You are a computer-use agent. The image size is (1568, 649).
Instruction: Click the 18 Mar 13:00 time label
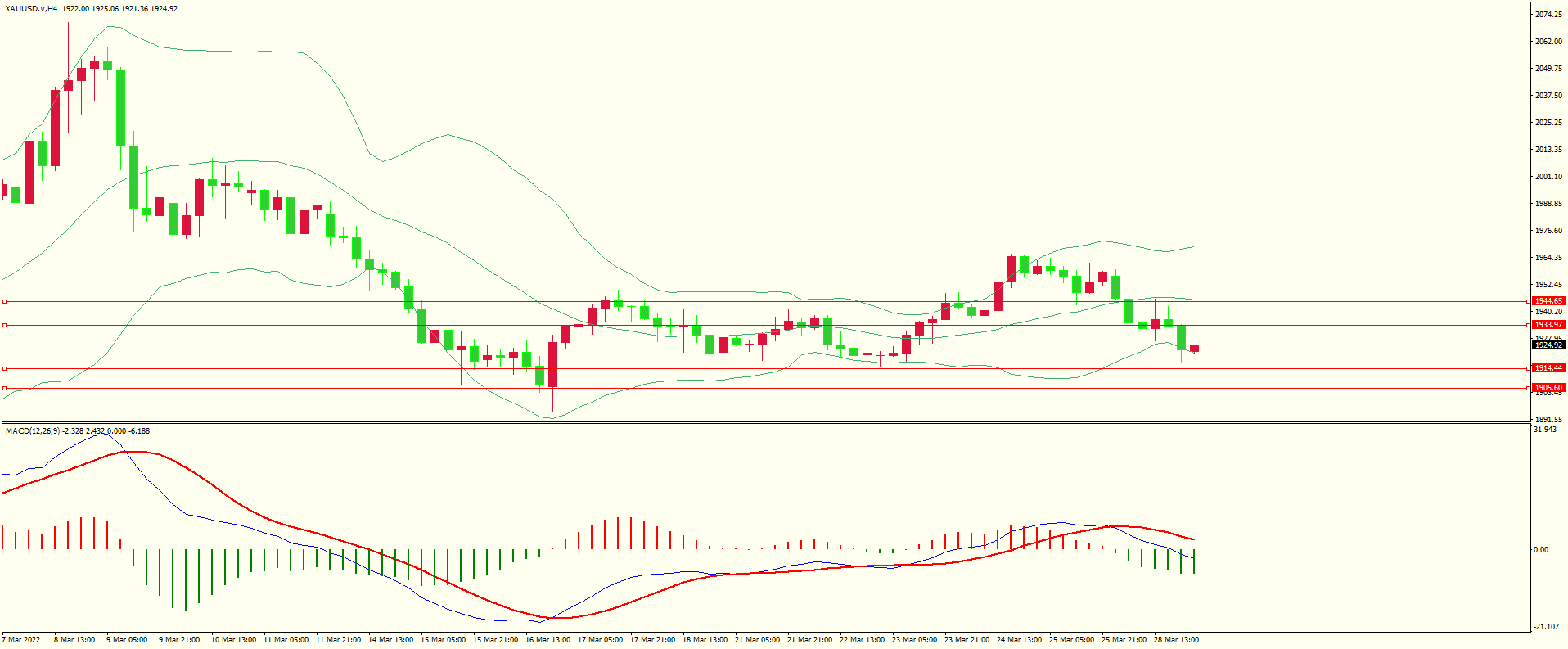pos(705,640)
